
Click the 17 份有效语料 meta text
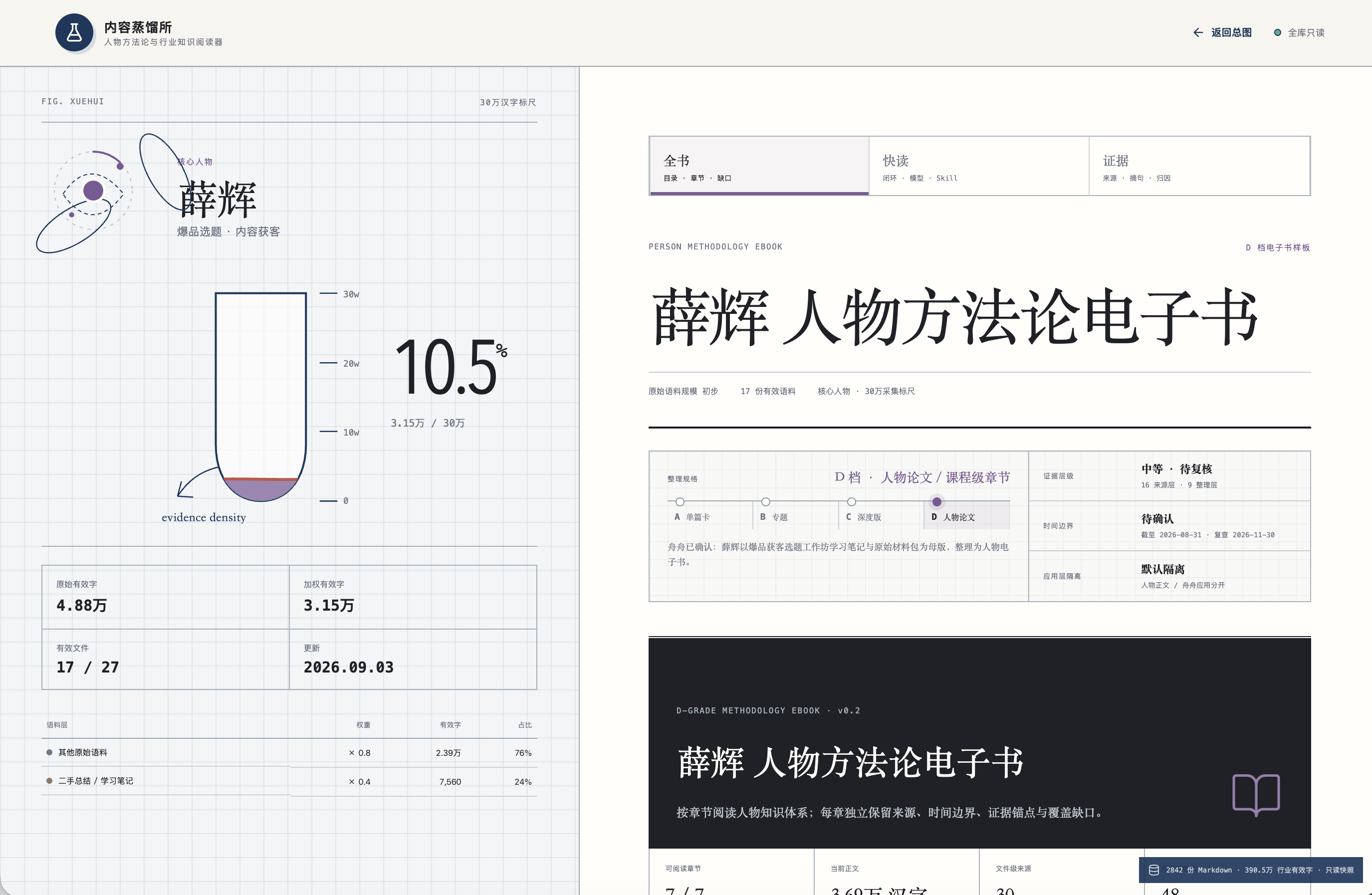[x=768, y=391]
